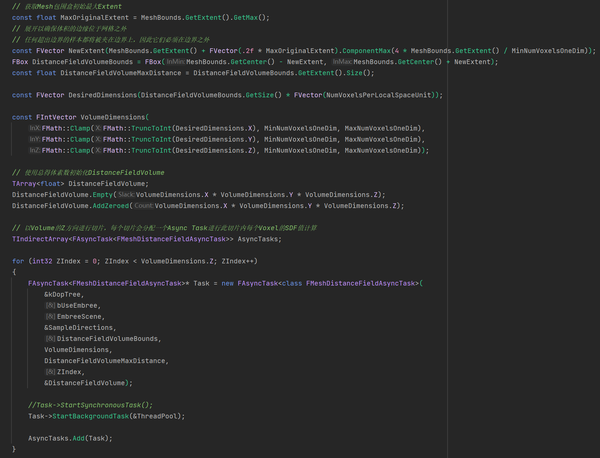600x458 pixels.
Task: Select the InMax parameter hint
Action: 342,62
